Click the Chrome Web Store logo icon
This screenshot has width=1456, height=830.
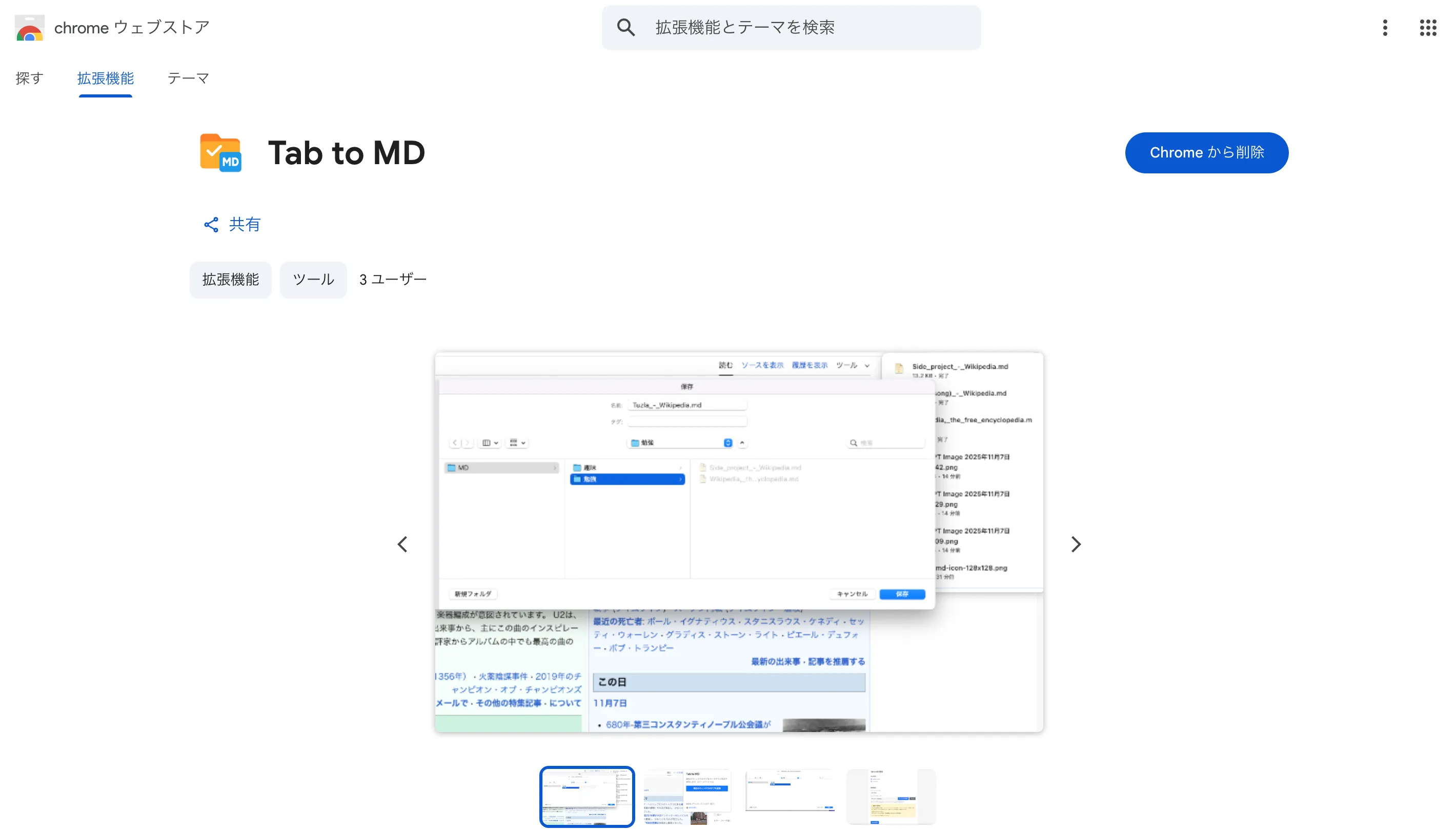[30, 28]
